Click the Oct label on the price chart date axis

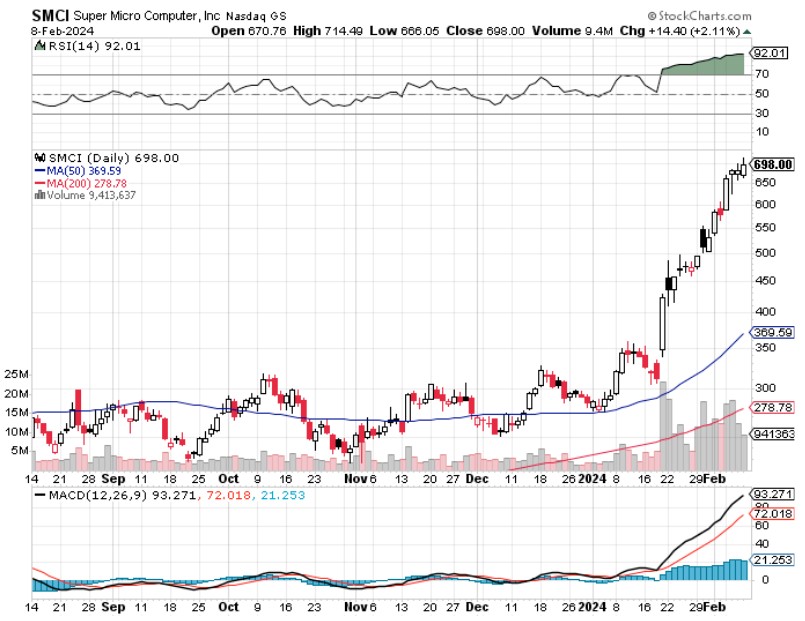(x=228, y=478)
